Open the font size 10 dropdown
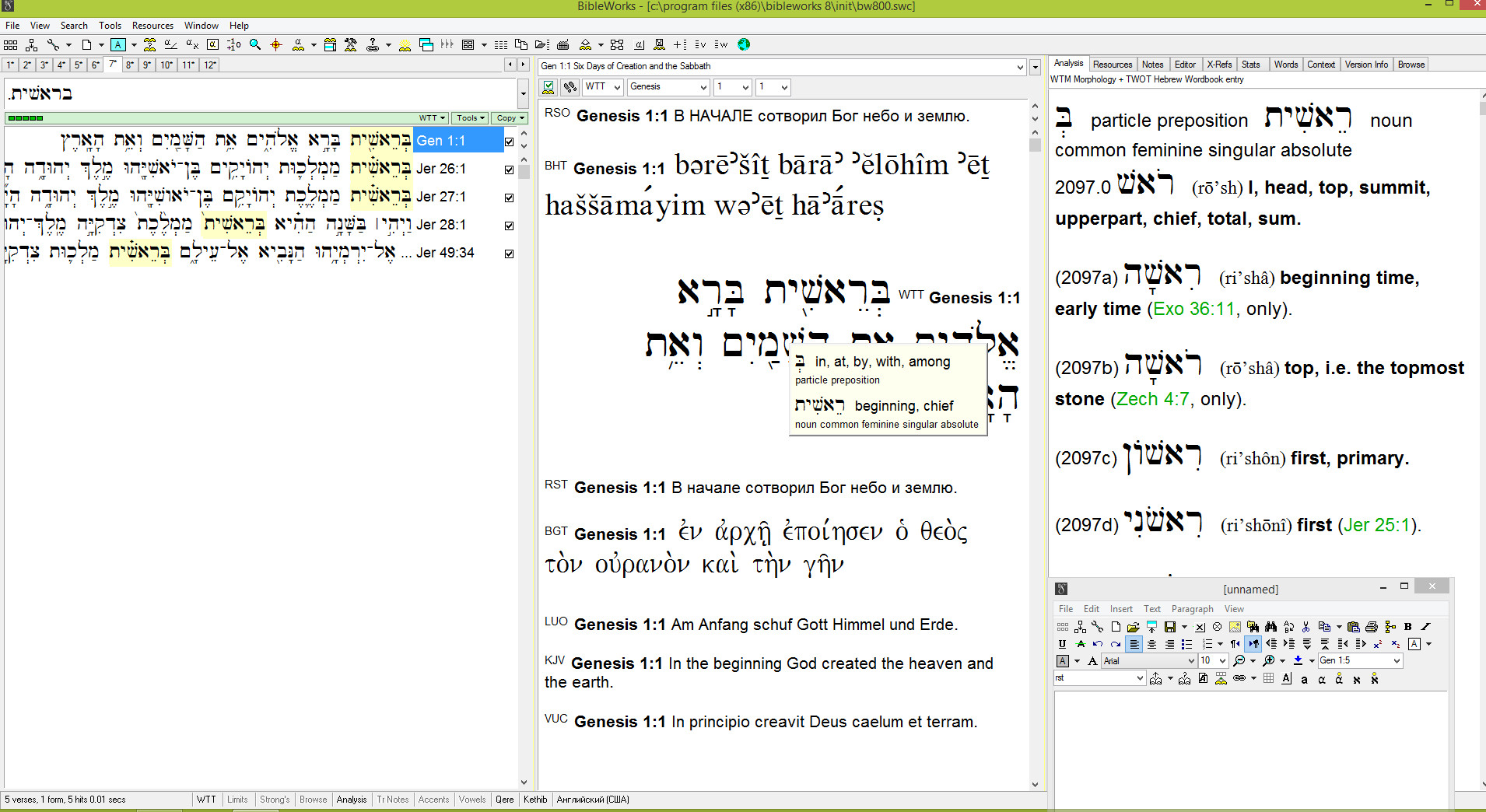This screenshot has height=812, width=1486. tap(1213, 660)
